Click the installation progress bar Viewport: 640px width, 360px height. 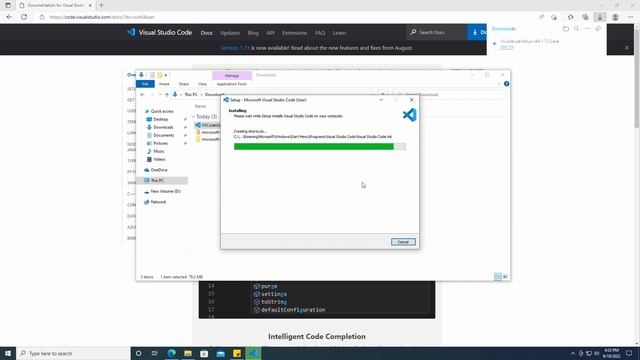coord(320,147)
